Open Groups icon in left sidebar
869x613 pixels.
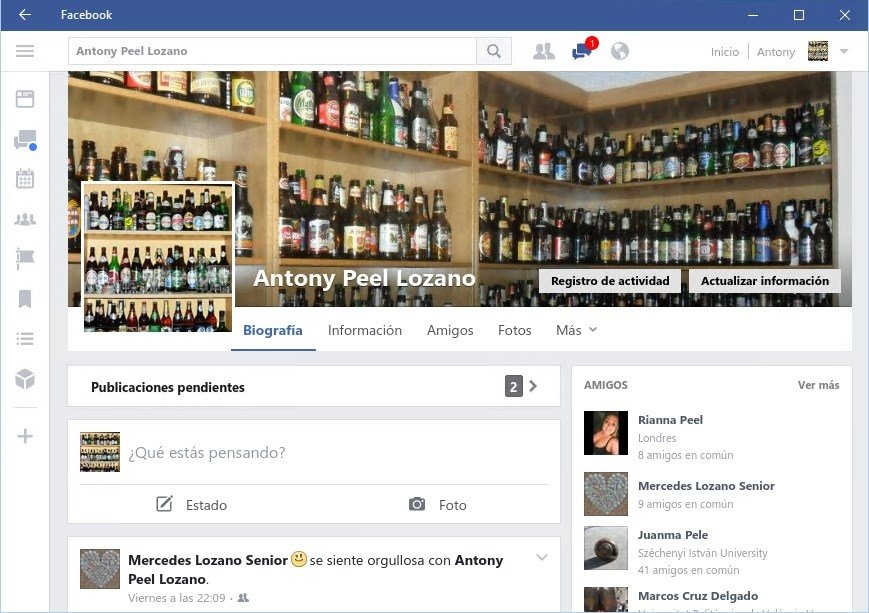[x=25, y=219]
